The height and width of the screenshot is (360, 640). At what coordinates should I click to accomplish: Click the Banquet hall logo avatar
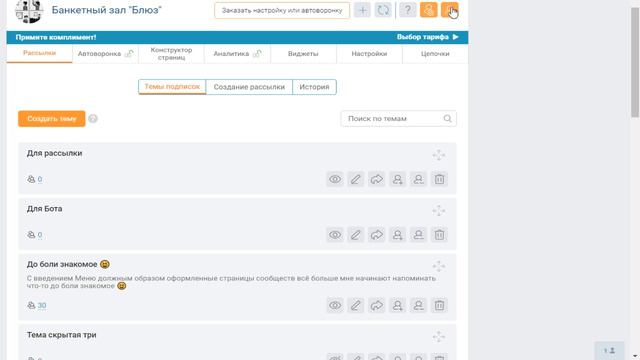(29, 11)
